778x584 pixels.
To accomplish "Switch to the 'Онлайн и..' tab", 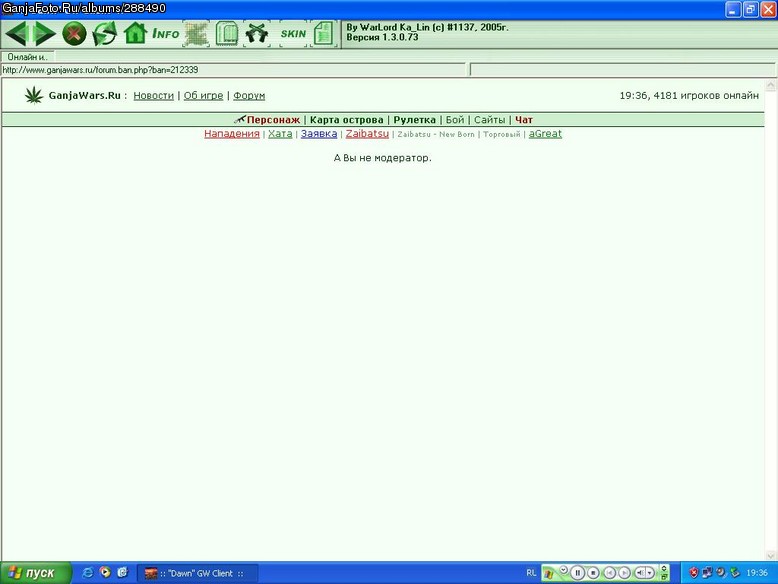I will pos(27,57).
